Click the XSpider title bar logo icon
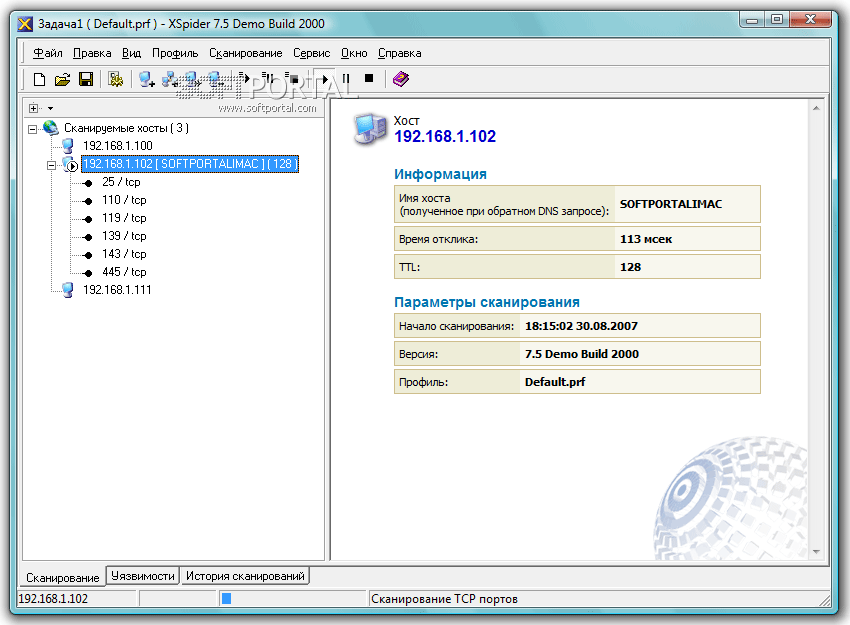The image size is (850, 625). point(25,24)
